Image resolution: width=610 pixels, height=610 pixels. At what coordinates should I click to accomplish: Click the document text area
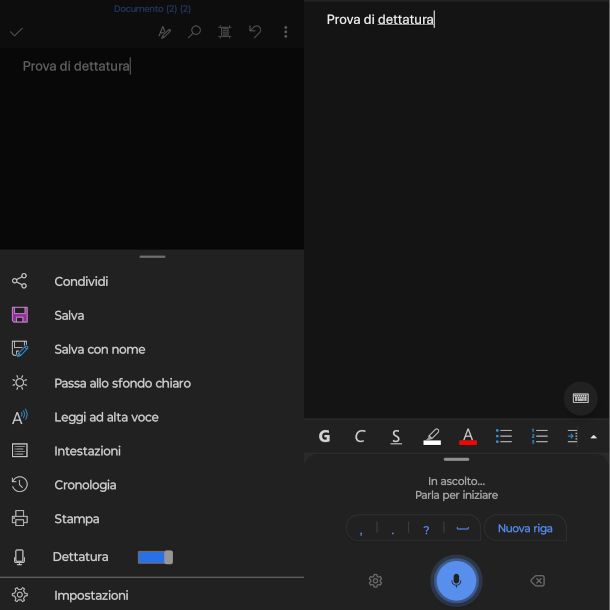152,148
